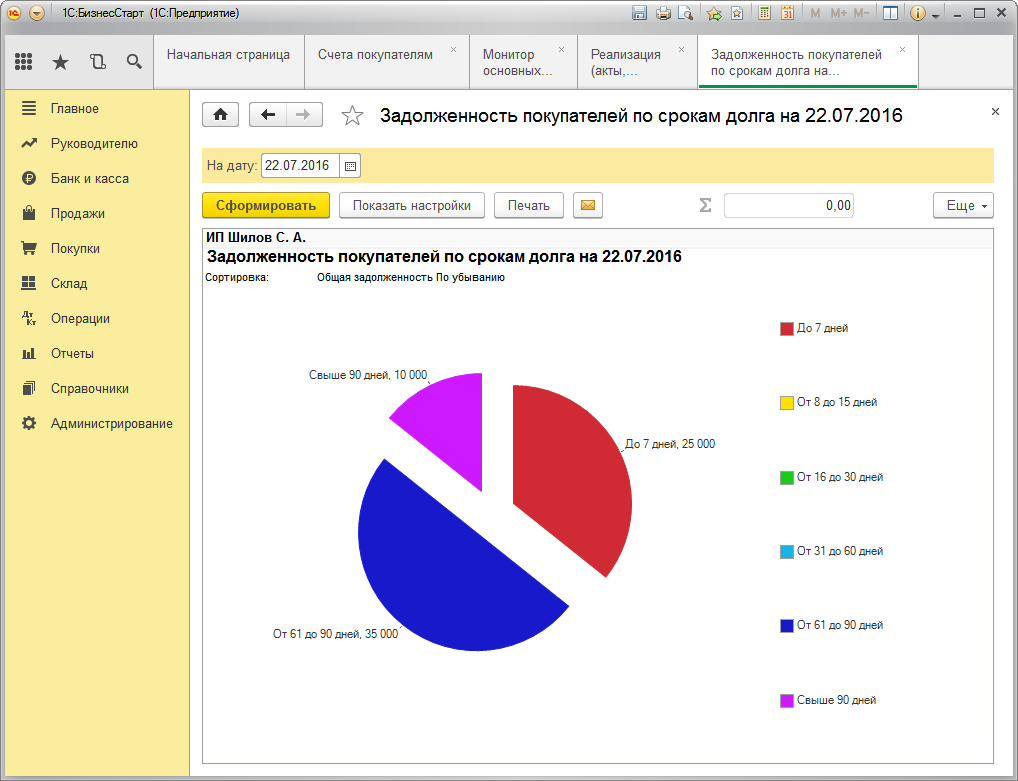This screenshot has height=781, width=1018.
Task: Open the Банк и касса section
Action: 89,178
